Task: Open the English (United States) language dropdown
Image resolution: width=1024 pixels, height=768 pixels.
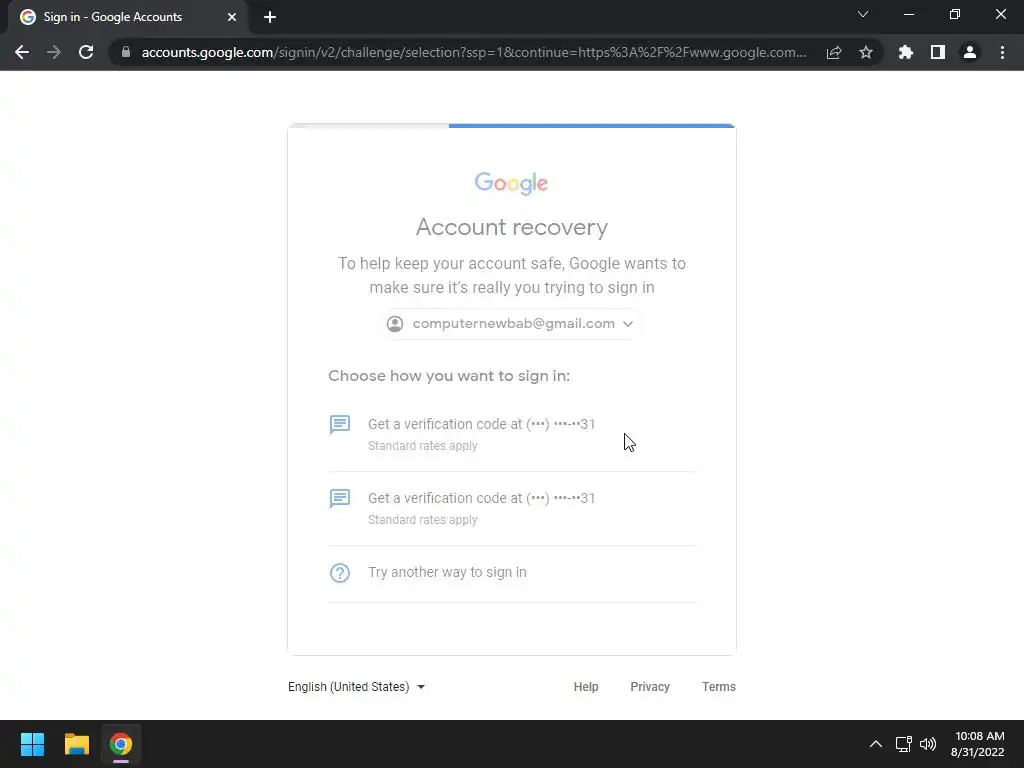Action: click(x=357, y=687)
